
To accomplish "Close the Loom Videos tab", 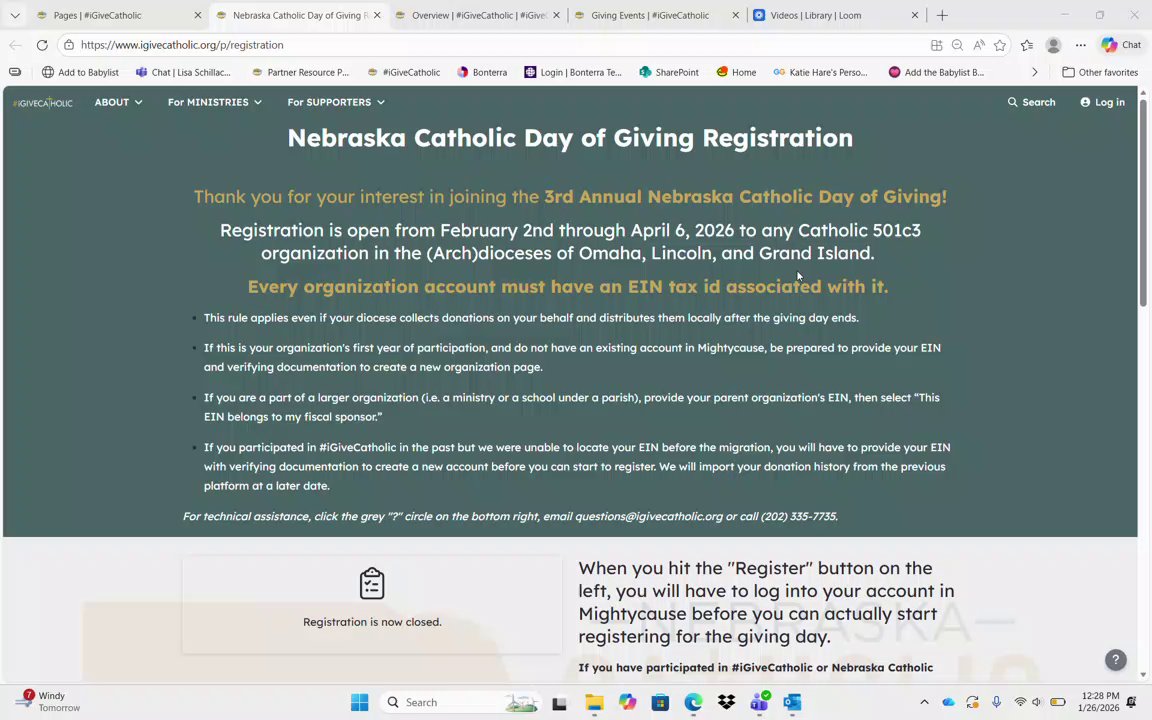I will (915, 15).
